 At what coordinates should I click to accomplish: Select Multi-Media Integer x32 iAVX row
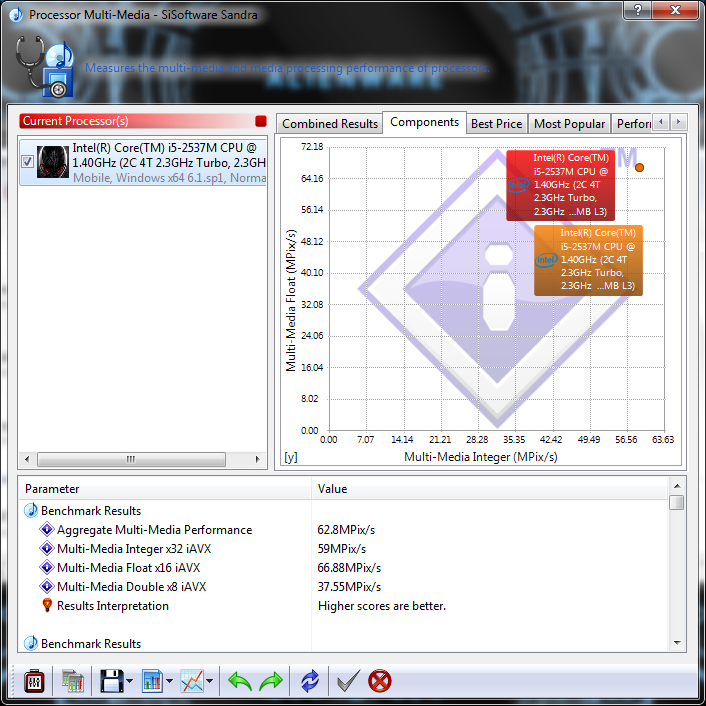pos(343,548)
